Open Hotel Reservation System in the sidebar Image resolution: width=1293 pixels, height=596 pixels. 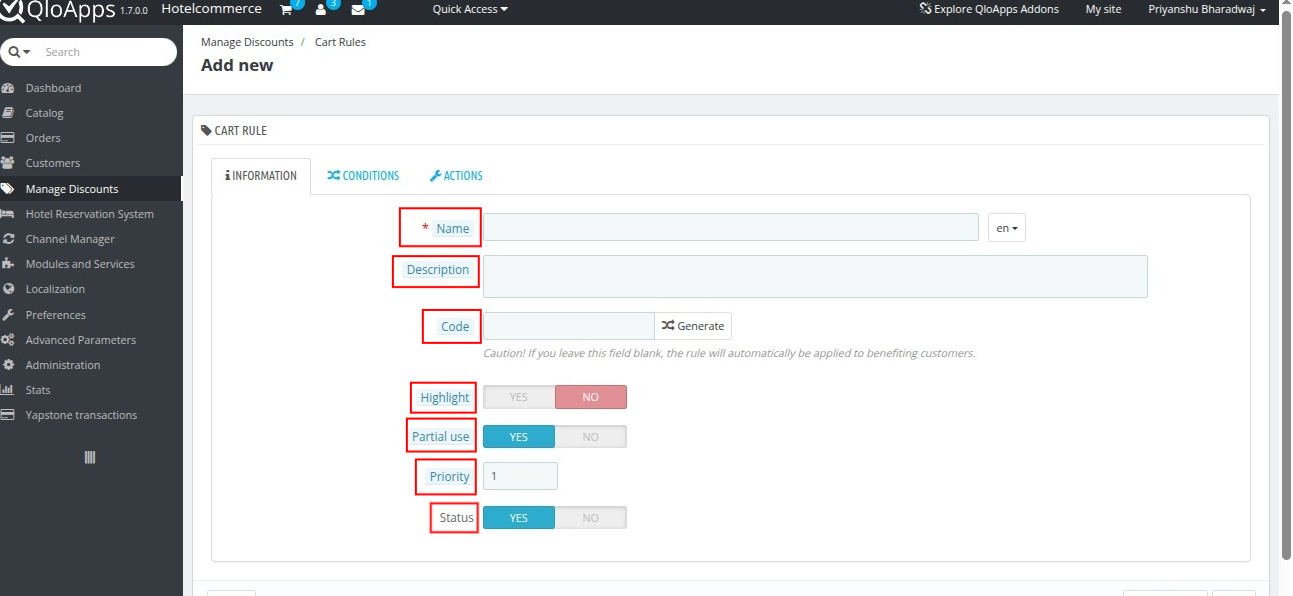click(89, 214)
